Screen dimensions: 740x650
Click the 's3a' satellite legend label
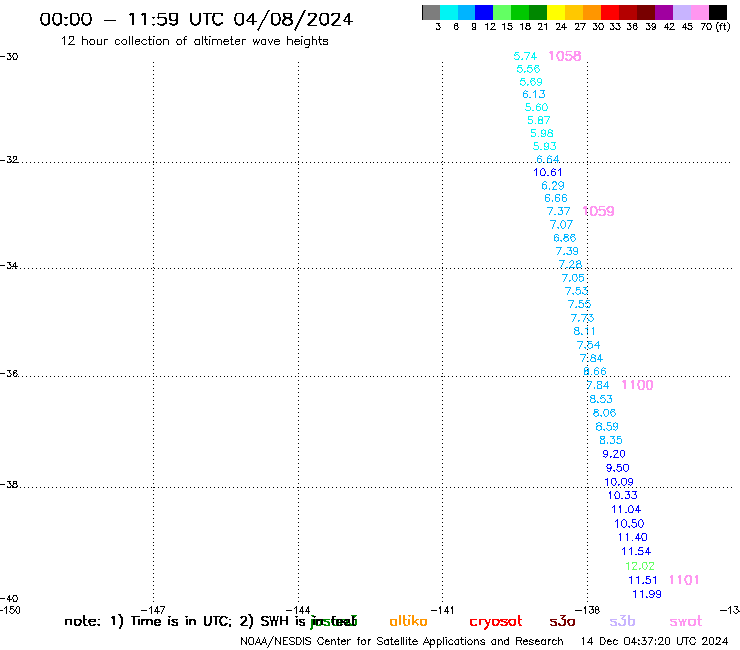[x=562, y=621]
